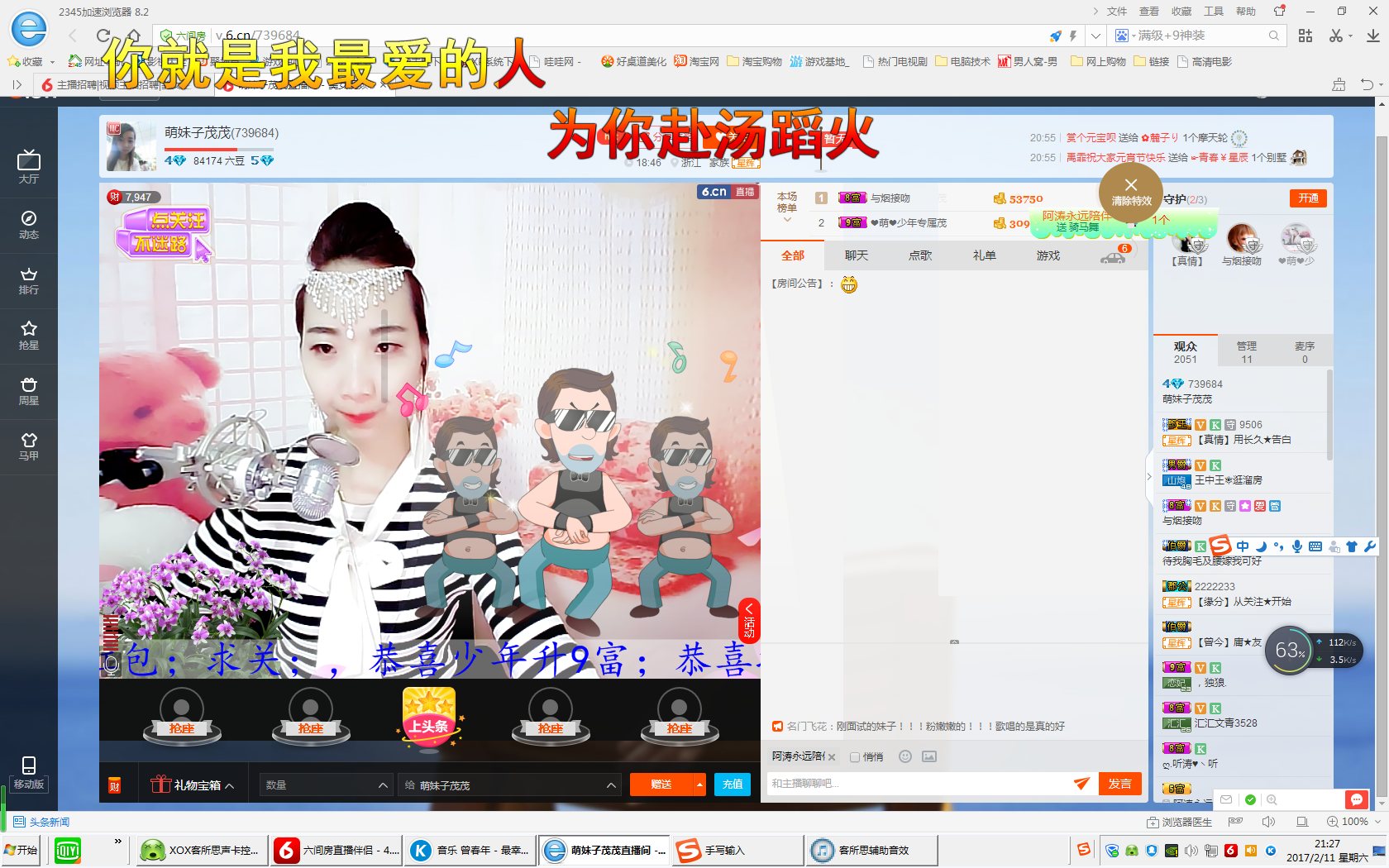The width and height of the screenshot is (1389, 868).
Task: Click the 发言 send message button
Action: pyautogui.click(x=1120, y=784)
